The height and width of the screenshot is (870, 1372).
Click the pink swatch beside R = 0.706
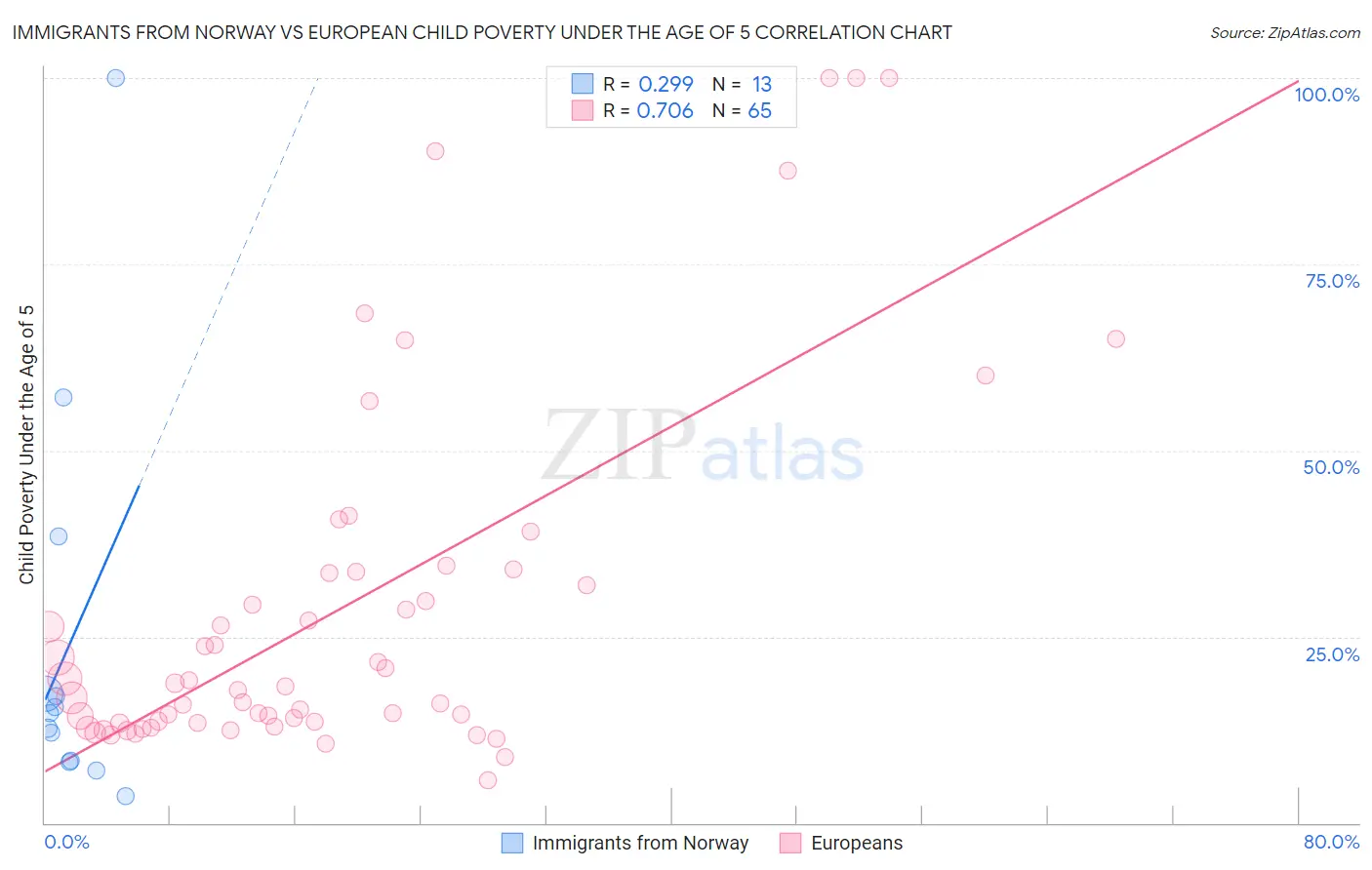coord(583,110)
